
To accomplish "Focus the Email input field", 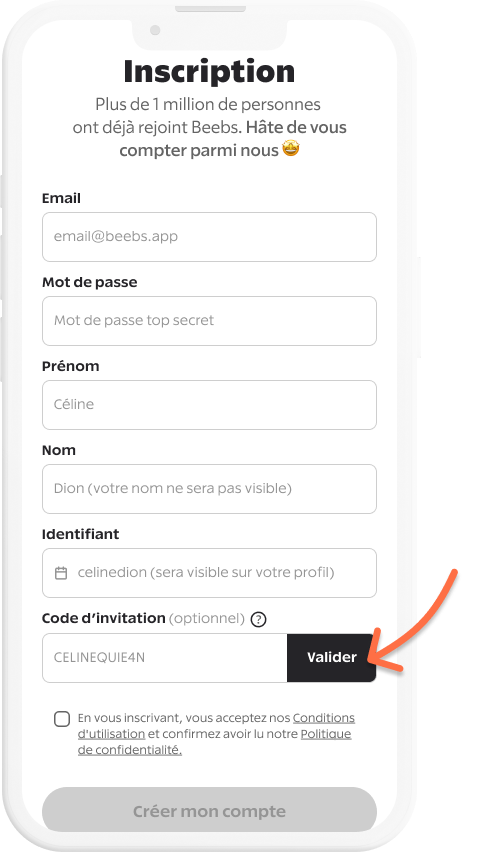I will [209, 237].
